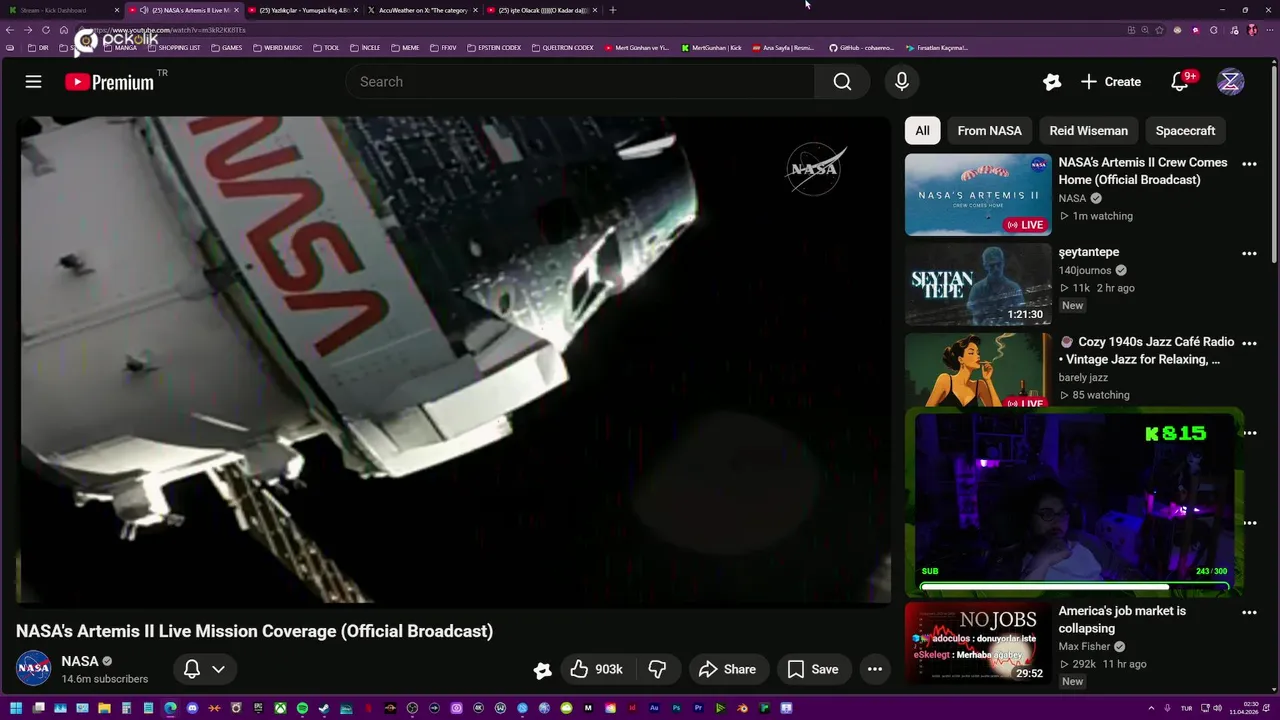Switch to the Yazlıkçılar browser tab
1280x720 pixels.
pos(304,10)
